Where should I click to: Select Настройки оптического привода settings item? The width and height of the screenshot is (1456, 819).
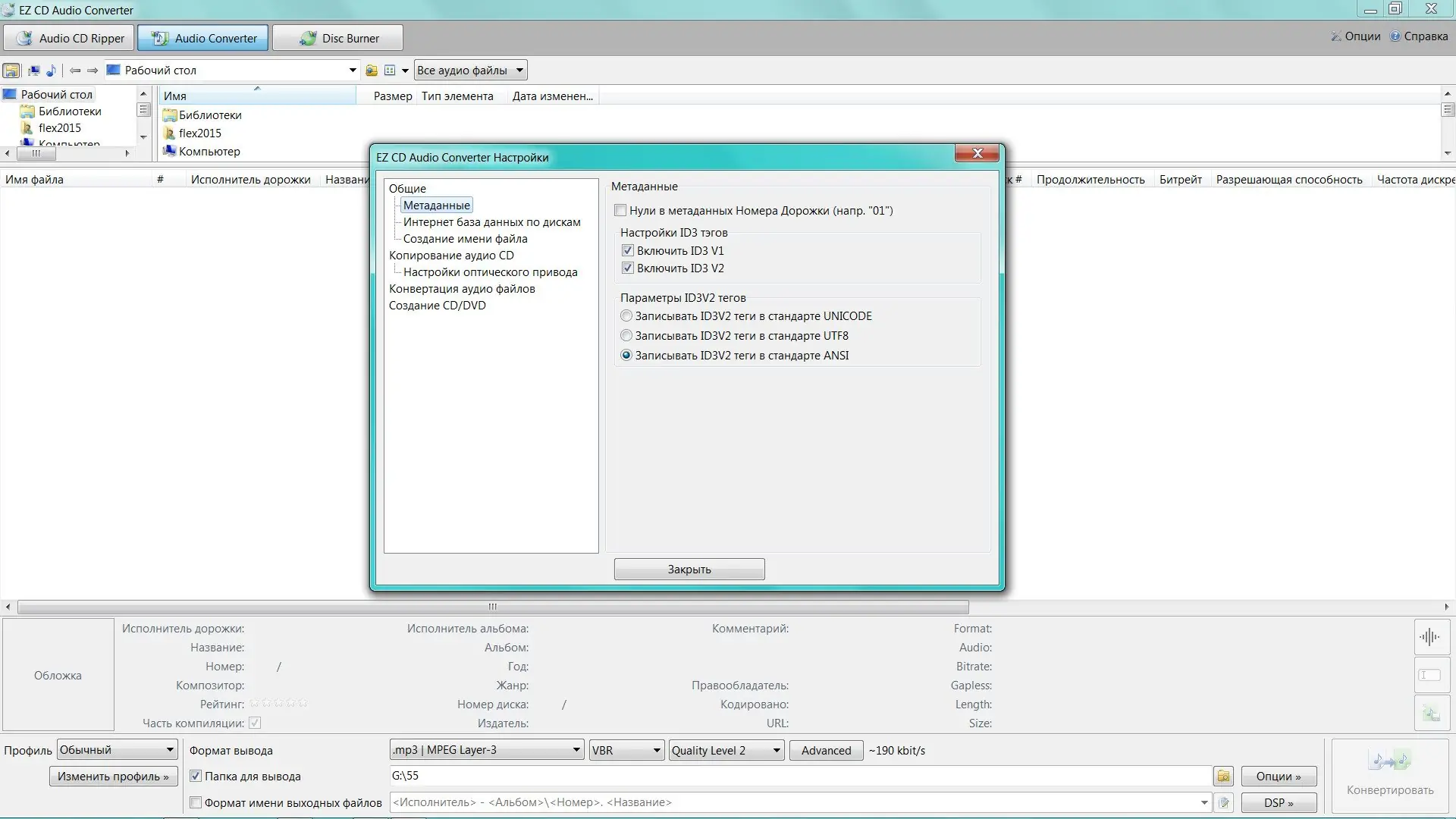[x=490, y=272]
